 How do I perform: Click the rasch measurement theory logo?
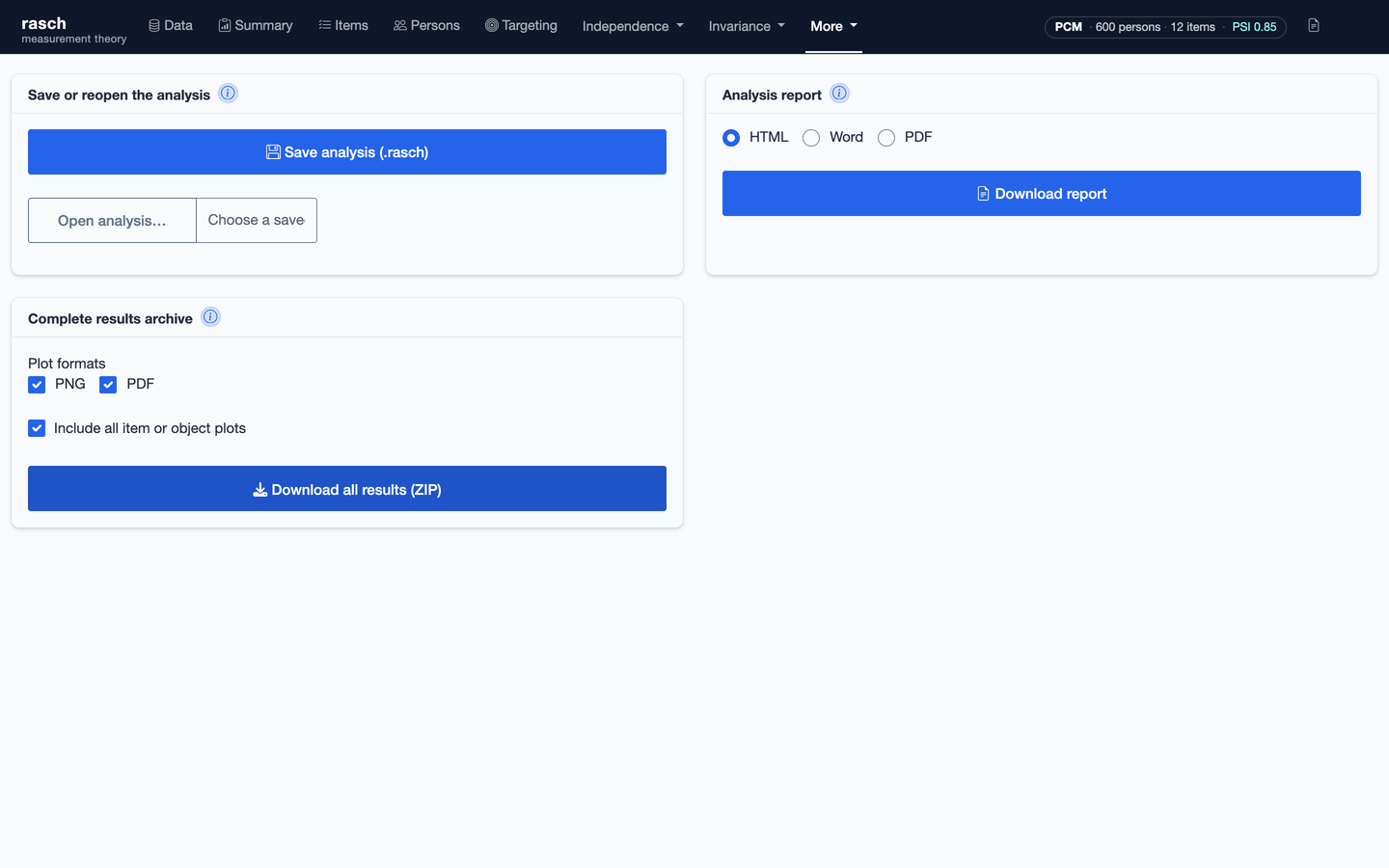(x=74, y=30)
